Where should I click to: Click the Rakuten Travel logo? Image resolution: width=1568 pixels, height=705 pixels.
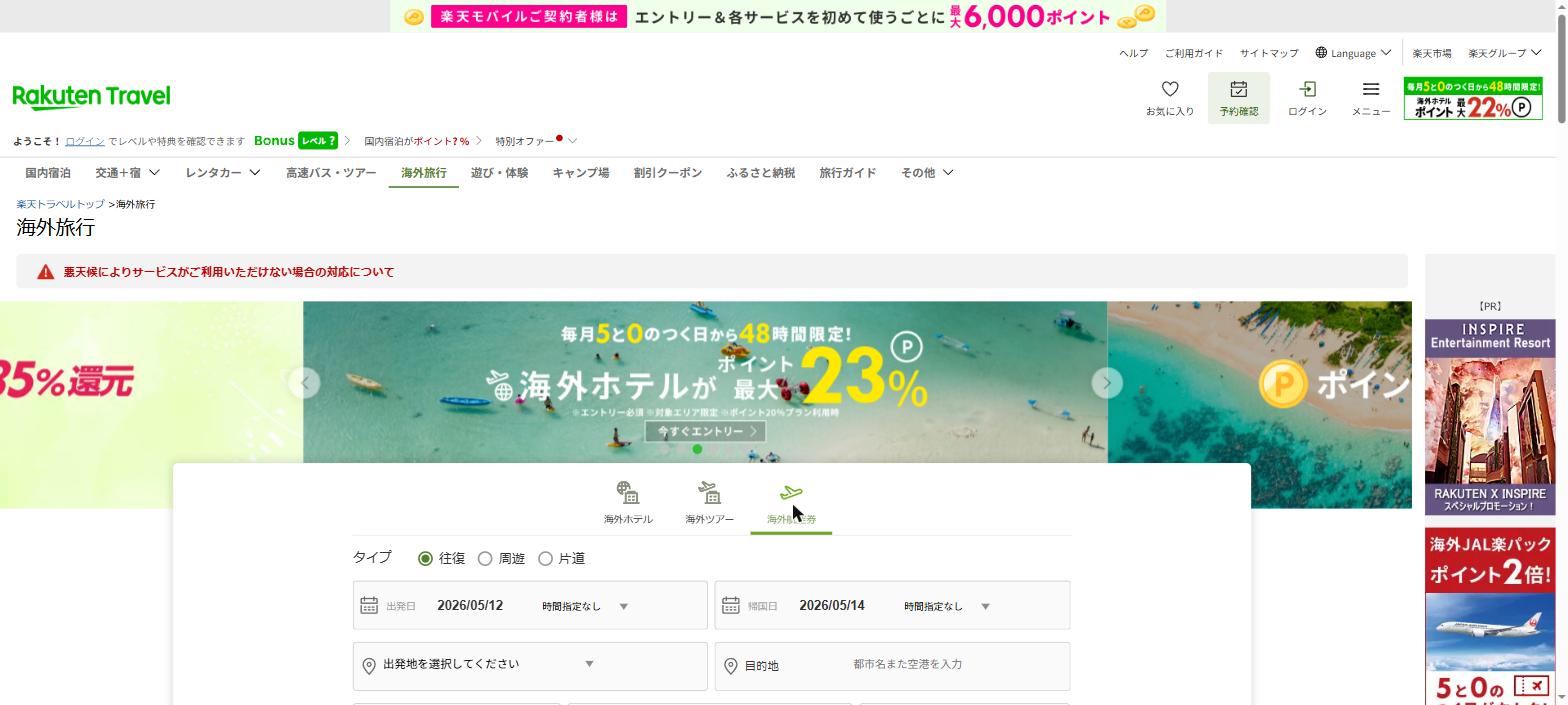coord(91,96)
